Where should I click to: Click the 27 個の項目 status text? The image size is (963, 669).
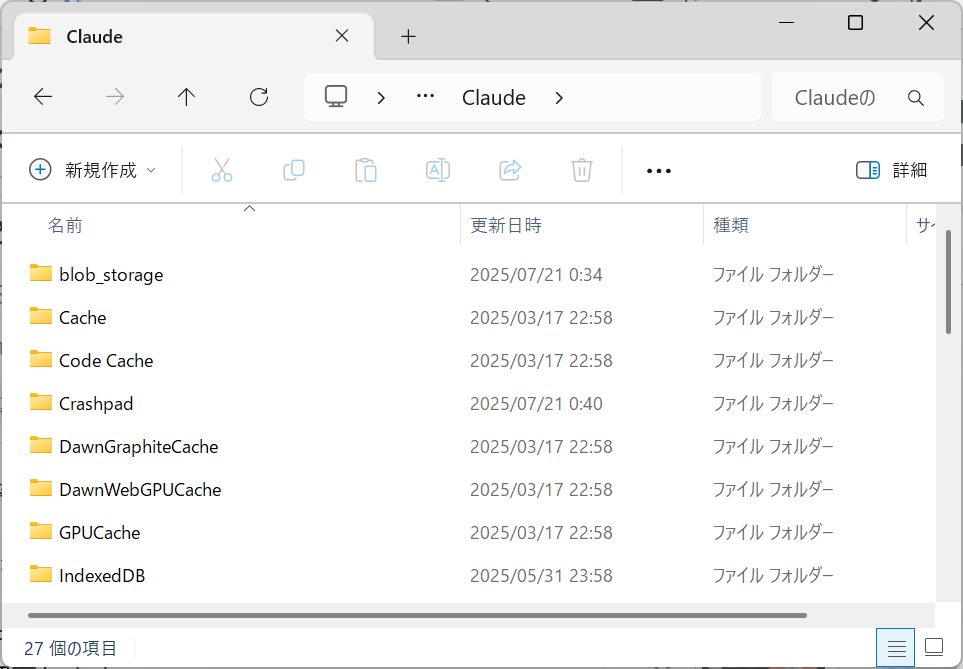tap(70, 648)
